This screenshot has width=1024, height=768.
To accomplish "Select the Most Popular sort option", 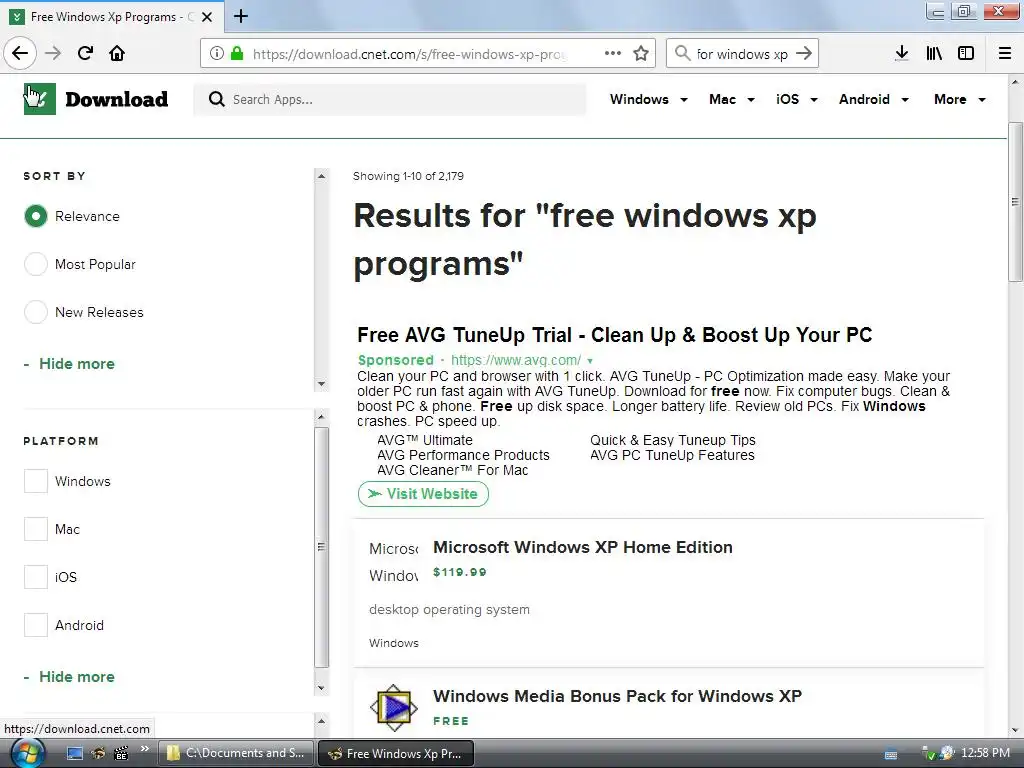I will [x=36, y=264].
